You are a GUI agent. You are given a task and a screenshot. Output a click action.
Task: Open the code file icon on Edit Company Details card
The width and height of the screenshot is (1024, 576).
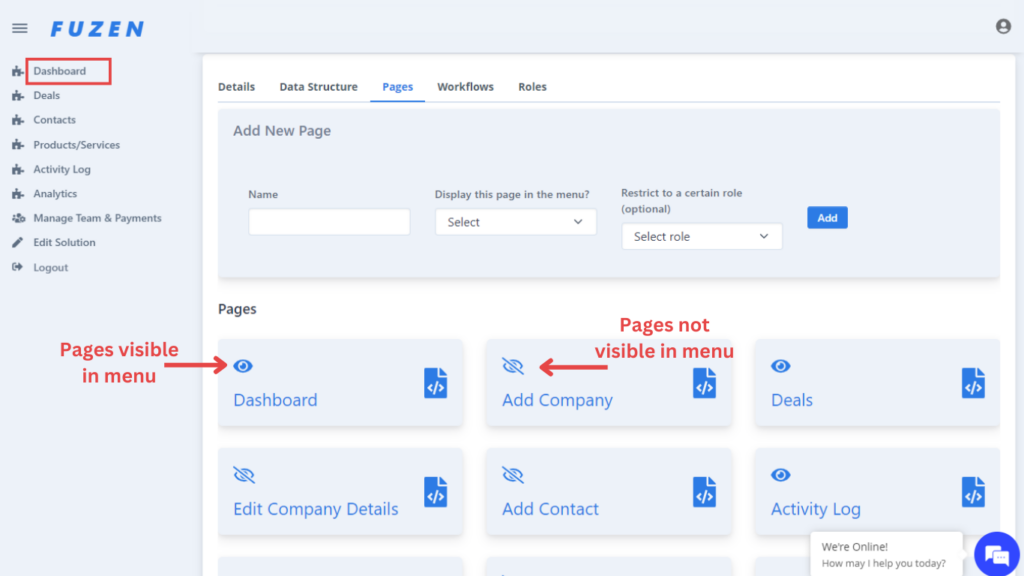click(436, 492)
